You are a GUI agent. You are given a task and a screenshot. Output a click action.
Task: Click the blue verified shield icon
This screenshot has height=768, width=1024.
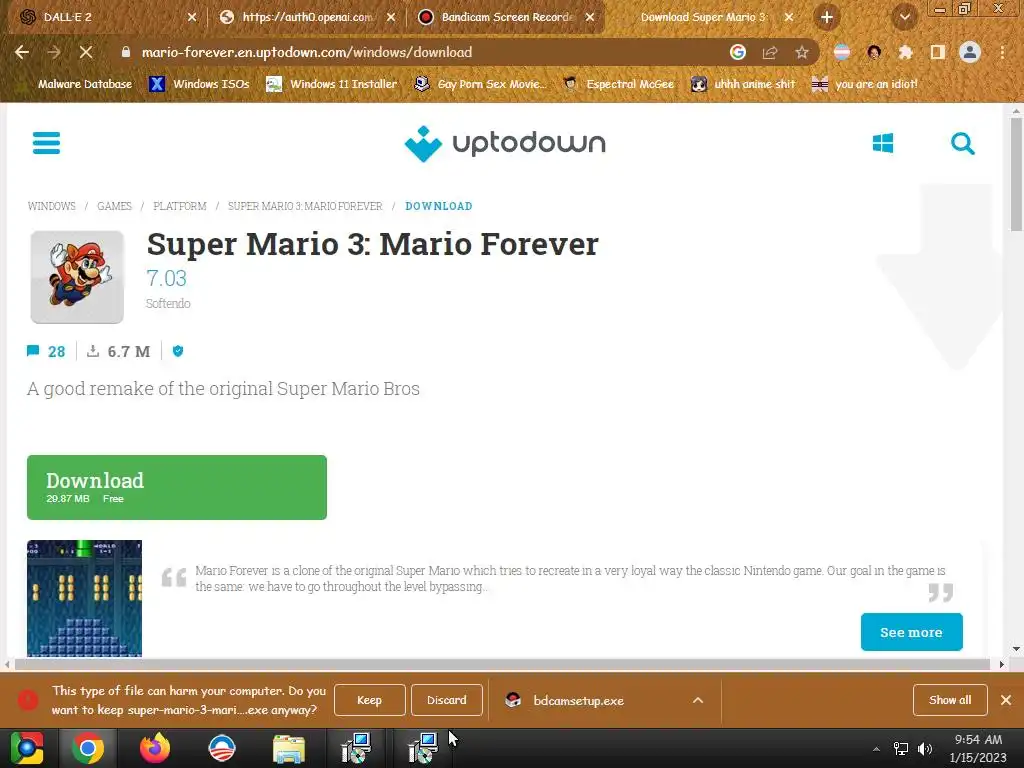[x=178, y=351]
